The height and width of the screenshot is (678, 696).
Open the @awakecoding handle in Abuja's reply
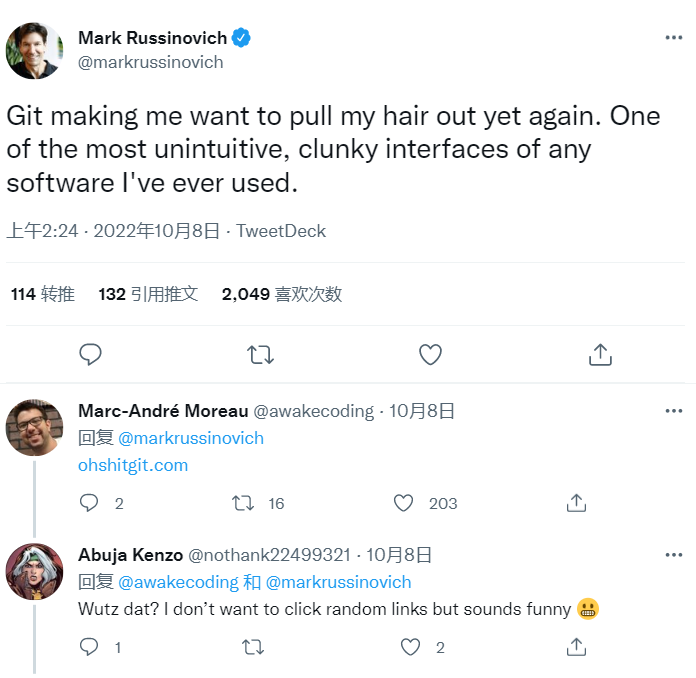pyautogui.click(x=178, y=582)
